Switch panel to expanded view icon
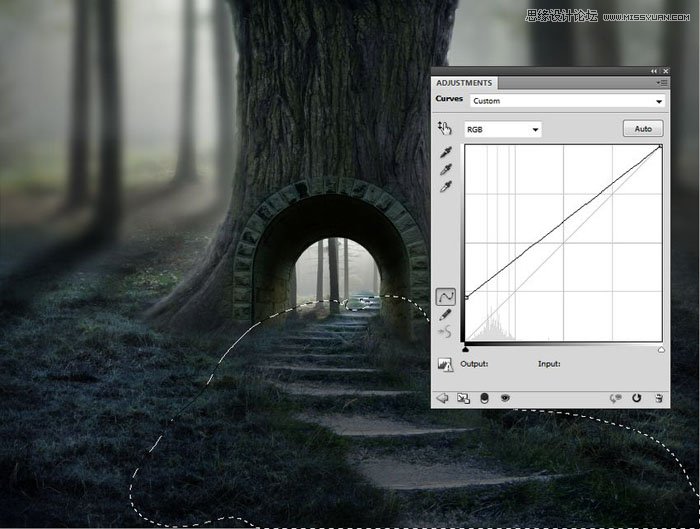This screenshot has height=529, width=700. [x=463, y=398]
